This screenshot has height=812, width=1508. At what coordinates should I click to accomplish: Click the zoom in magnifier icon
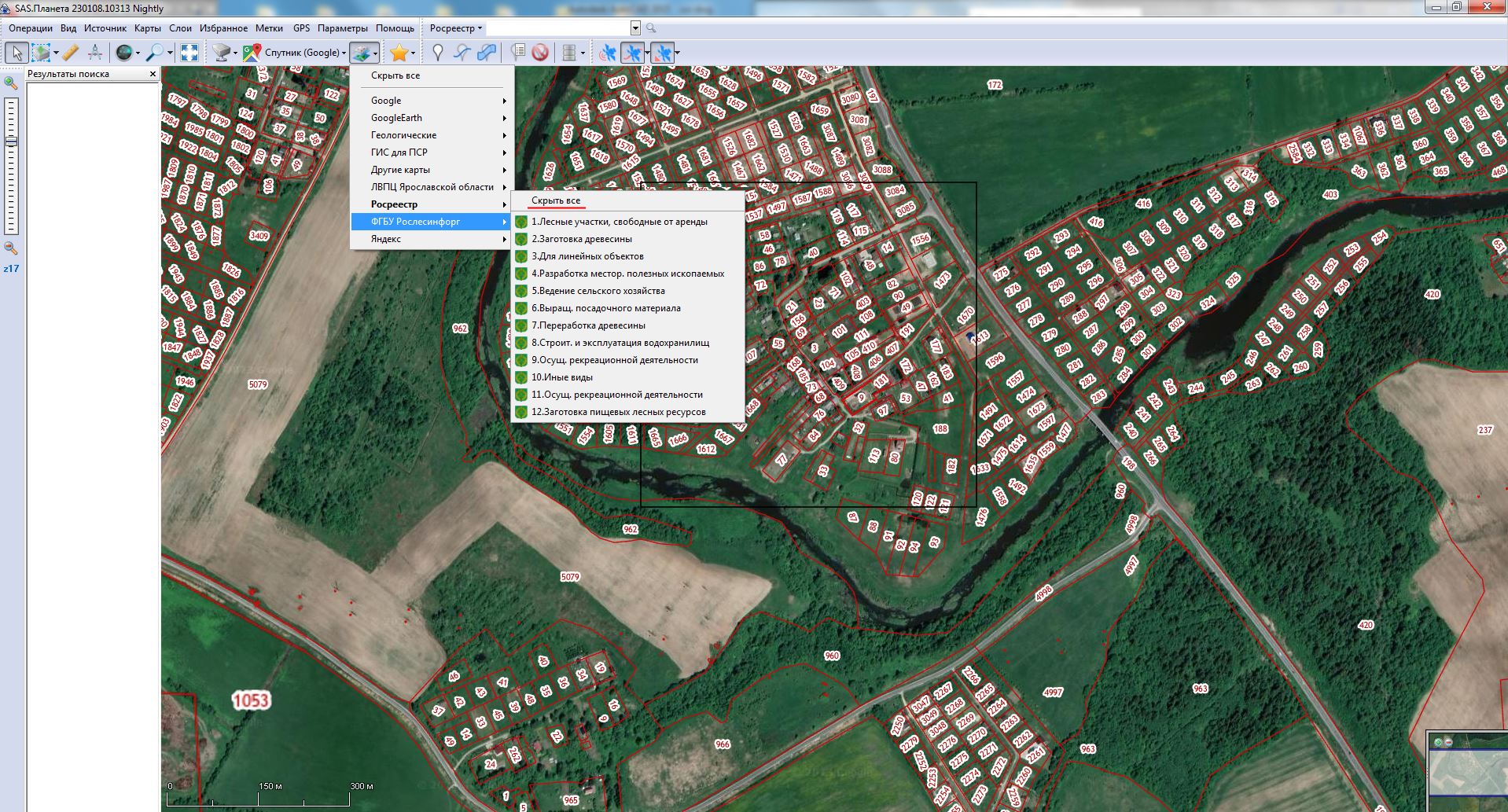click(x=11, y=83)
